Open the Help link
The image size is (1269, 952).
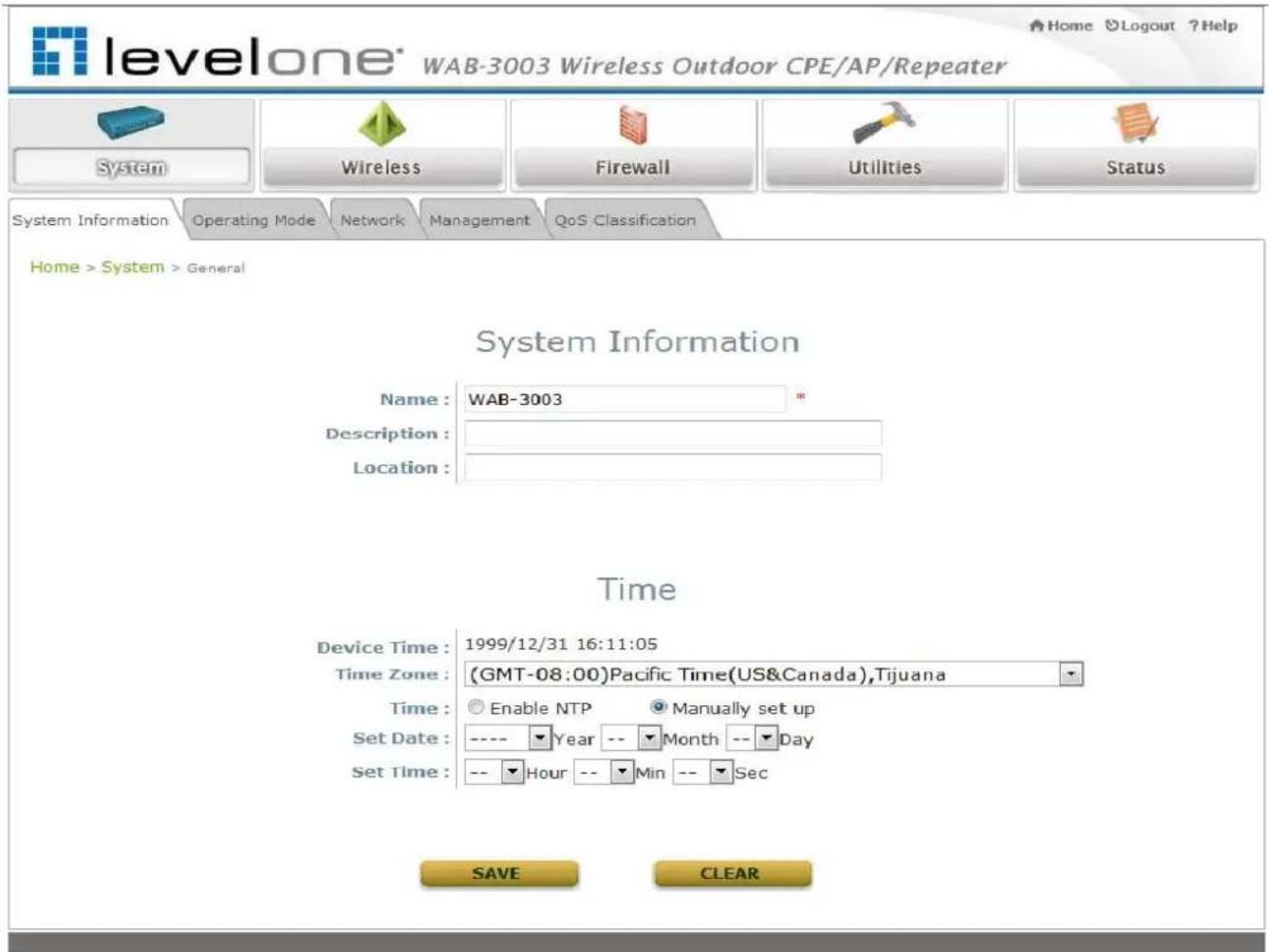(1213, 26)
